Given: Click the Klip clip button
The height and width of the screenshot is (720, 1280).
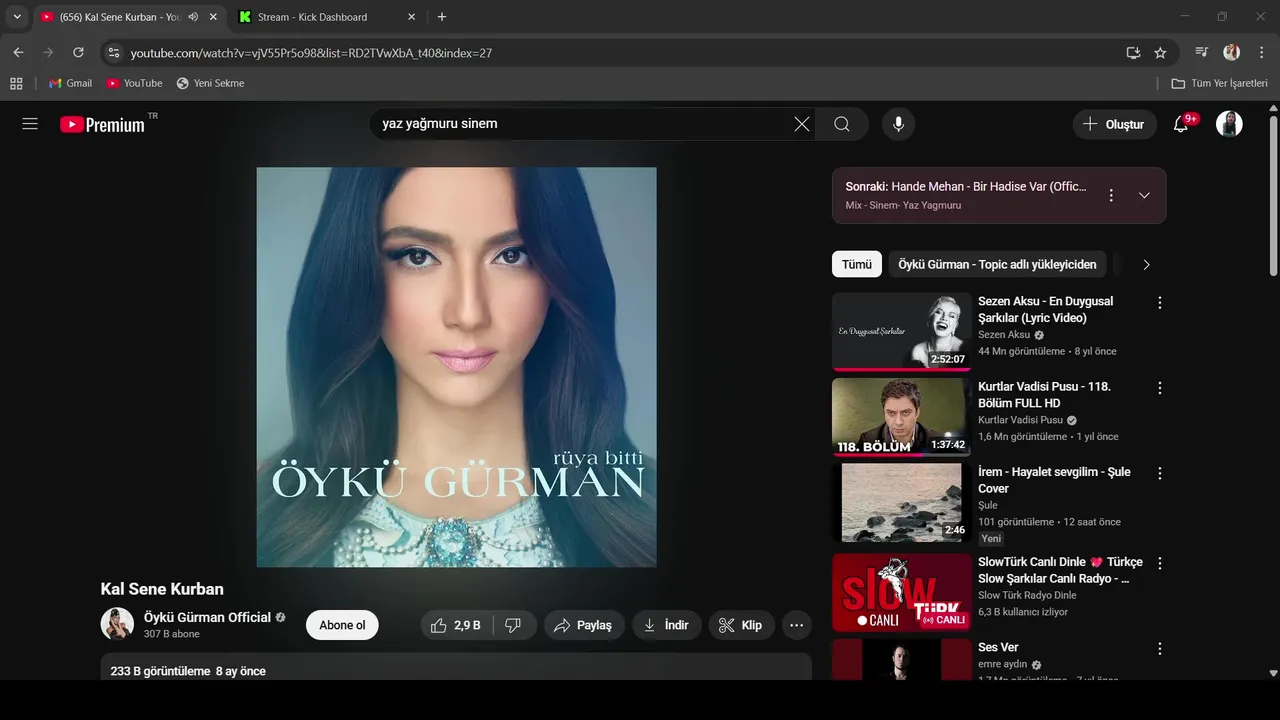Looking at the screenshot, I should pos(742,625).
